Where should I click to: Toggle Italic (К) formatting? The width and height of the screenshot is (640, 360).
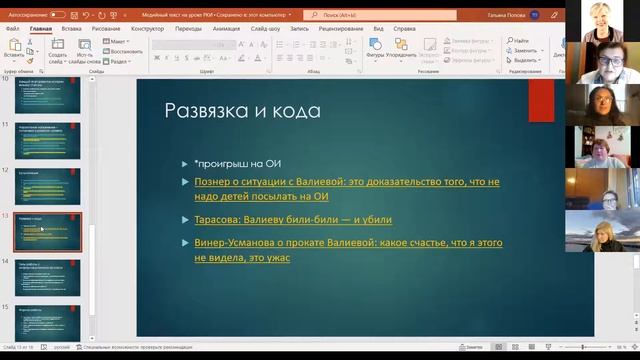167,58
